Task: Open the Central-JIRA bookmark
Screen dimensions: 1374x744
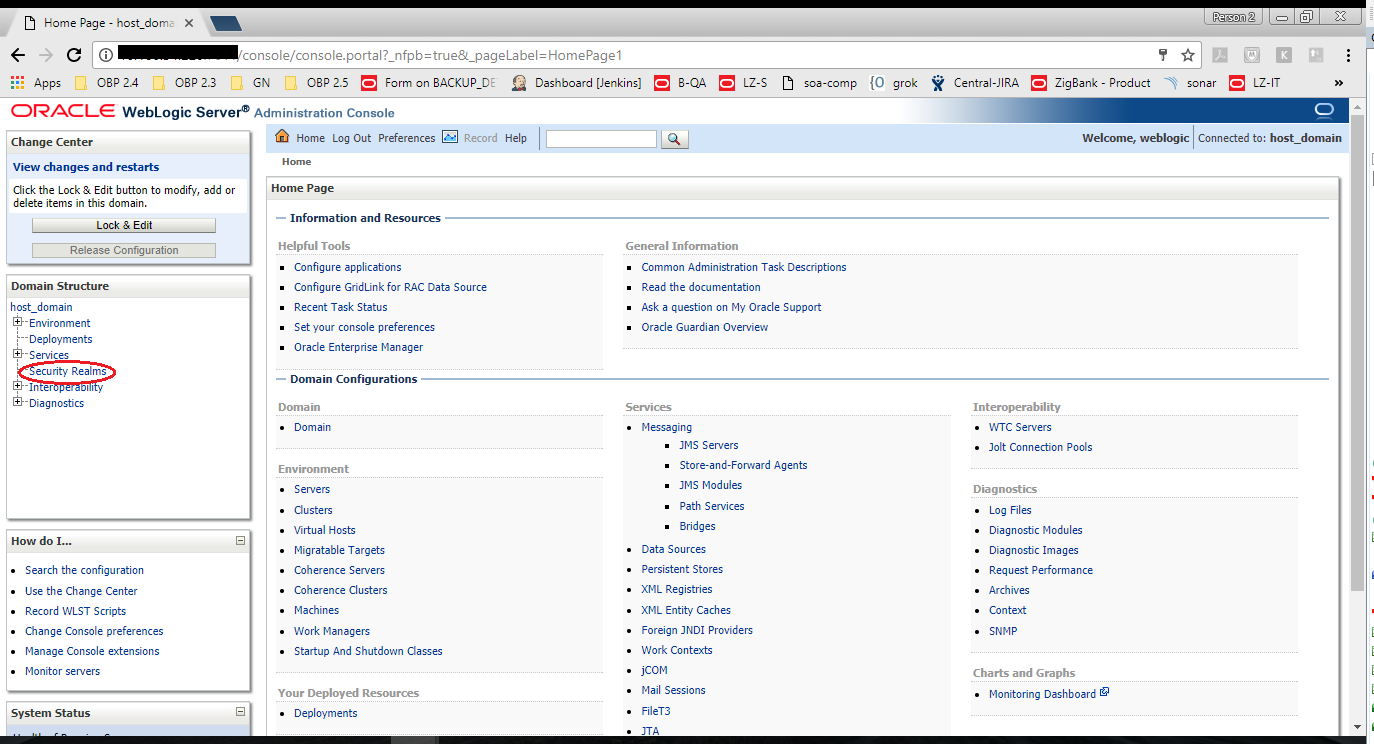Action: pos(975,83)
